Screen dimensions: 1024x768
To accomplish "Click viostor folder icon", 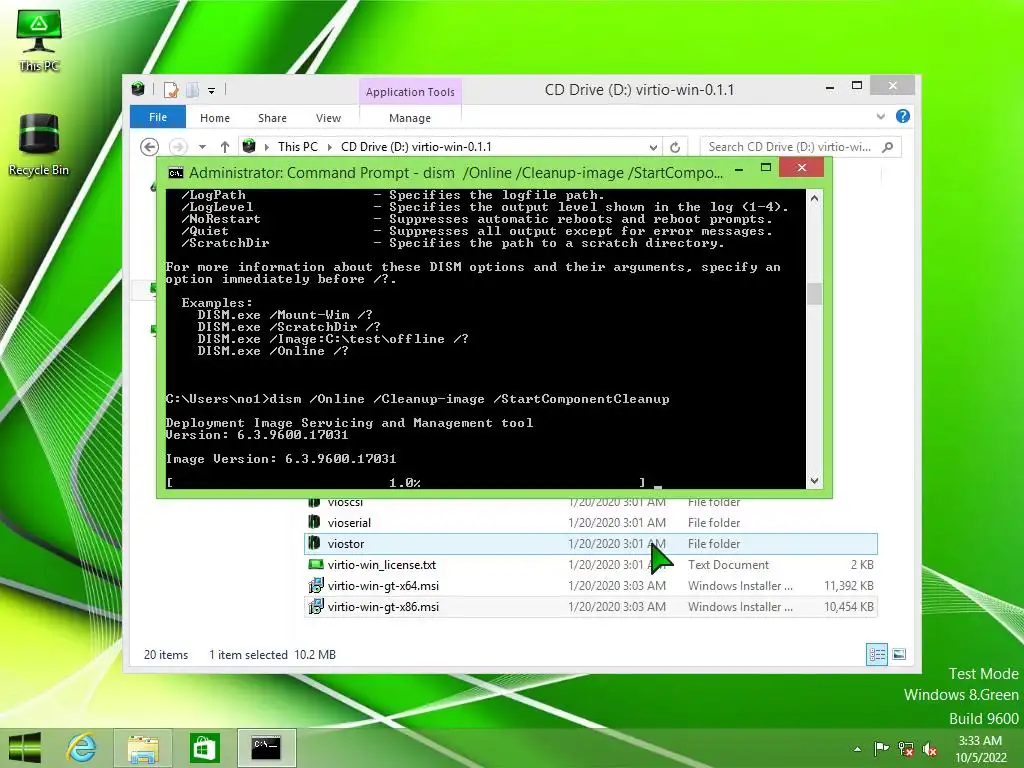I will (315, 543).
